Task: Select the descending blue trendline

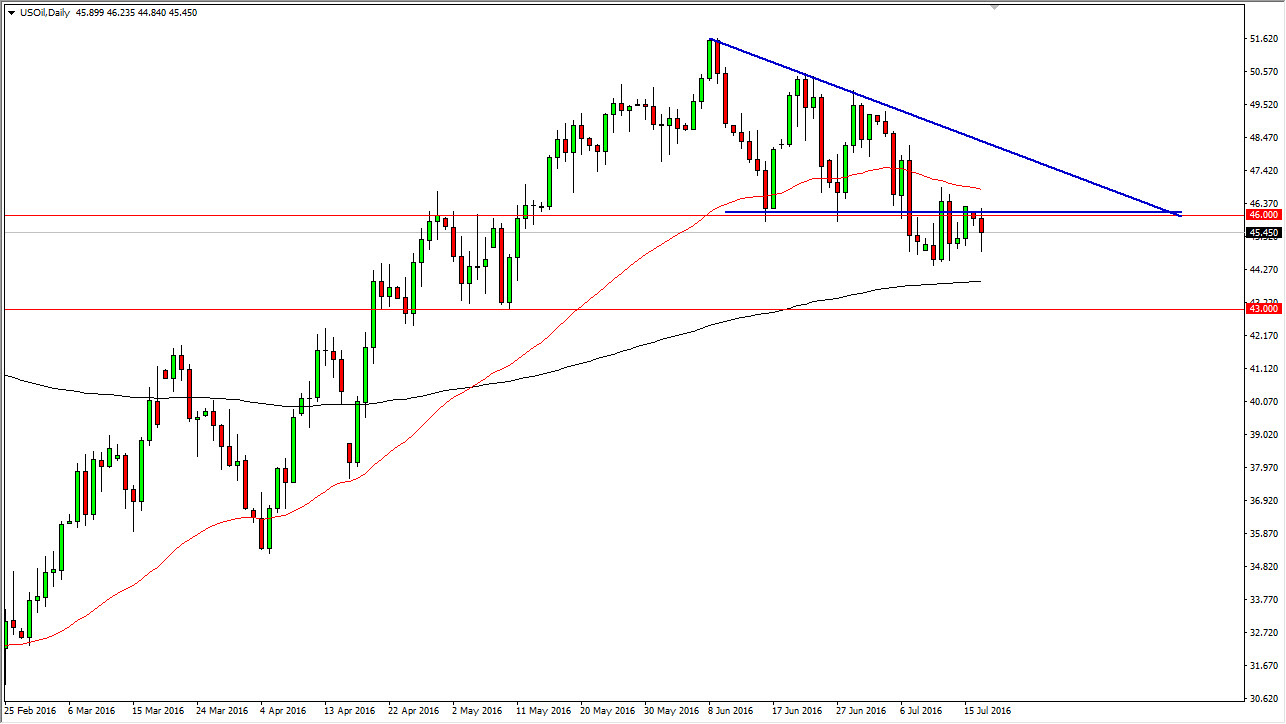Action: [x=945, y=127]
